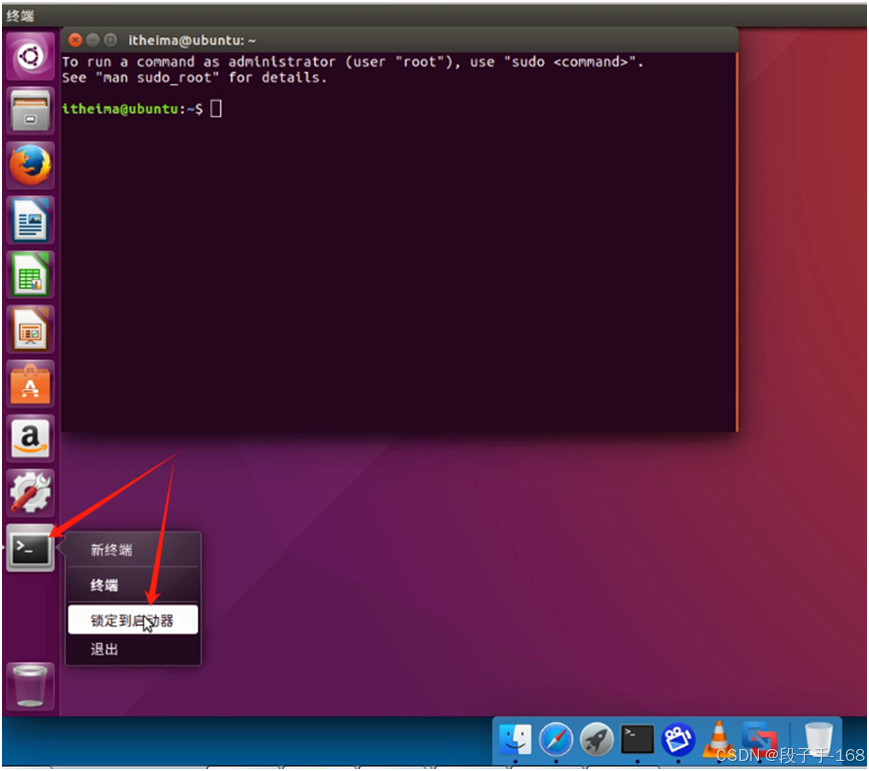Maximize the itheima@ubuntu terminal window
Image resolution: width=869 pixels, height=771 pixels.
click(x=111, y=40)
